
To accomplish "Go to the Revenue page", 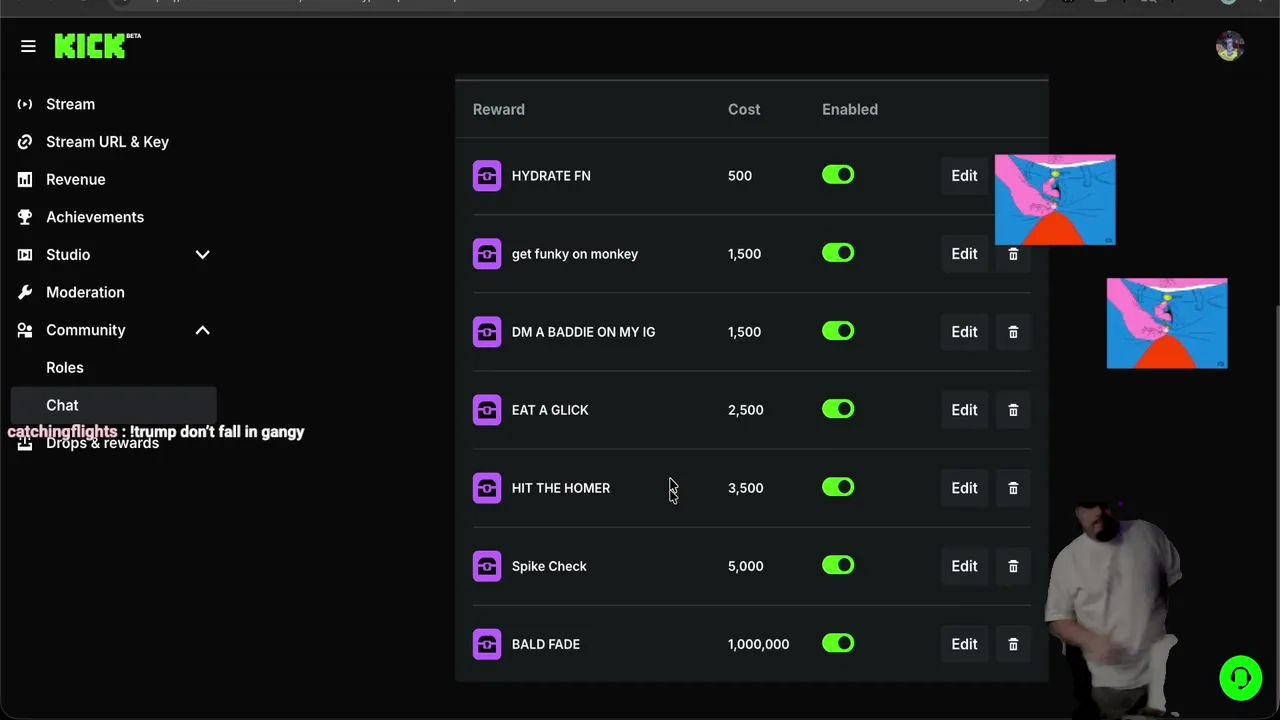I will coord(75,180).
